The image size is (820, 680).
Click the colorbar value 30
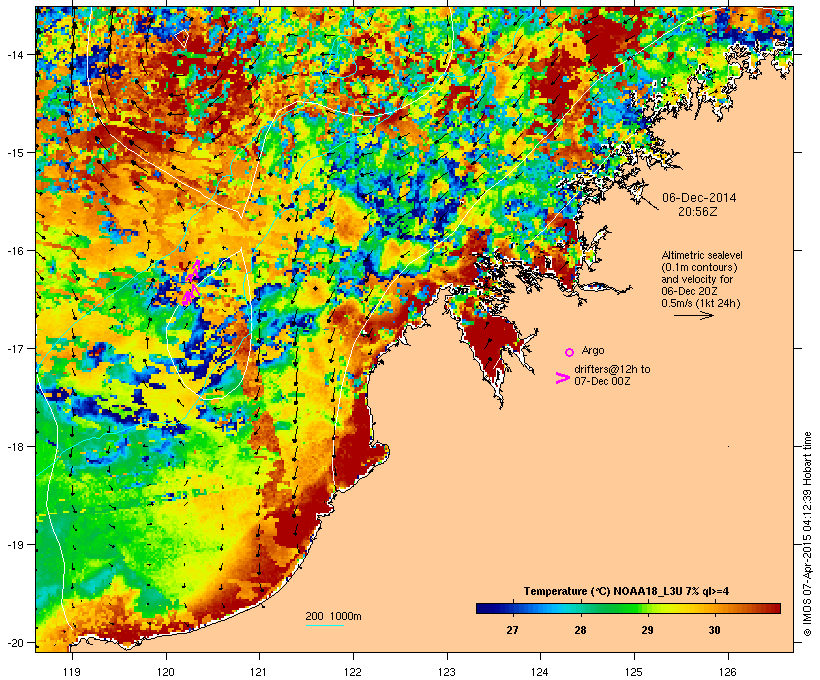[714, 630]
